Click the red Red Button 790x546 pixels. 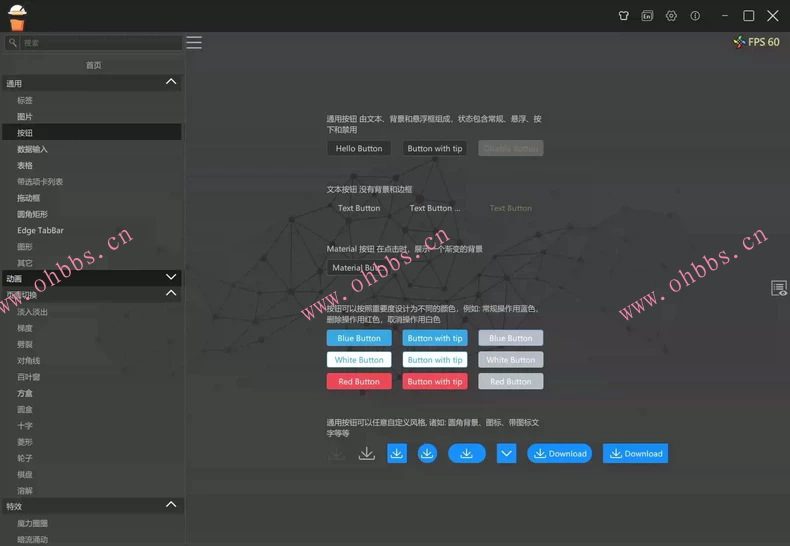click(359, 381)
